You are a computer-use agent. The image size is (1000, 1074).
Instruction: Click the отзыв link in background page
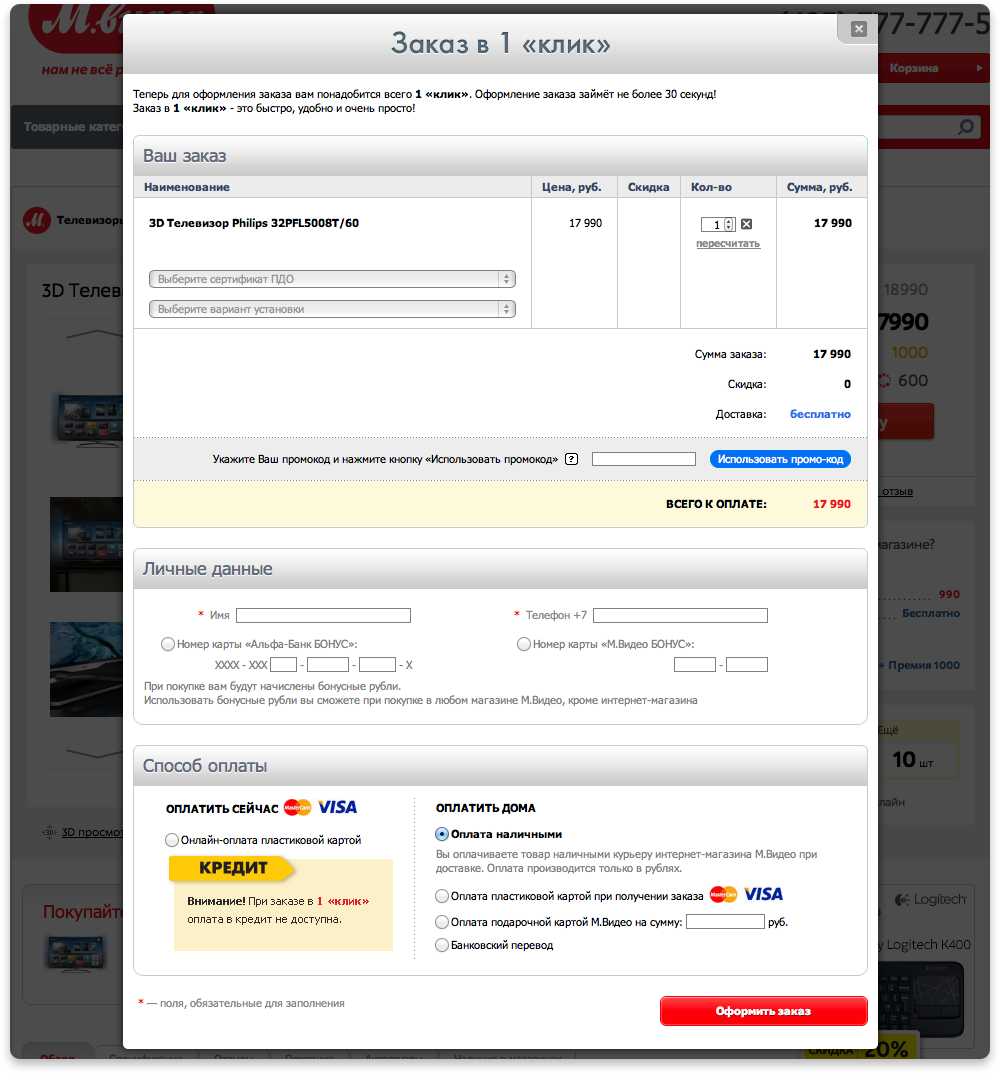[897, 492]
